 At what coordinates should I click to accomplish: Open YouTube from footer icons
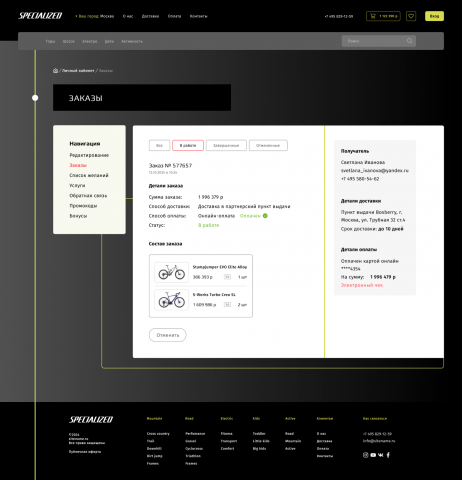(x=373, y=455)
